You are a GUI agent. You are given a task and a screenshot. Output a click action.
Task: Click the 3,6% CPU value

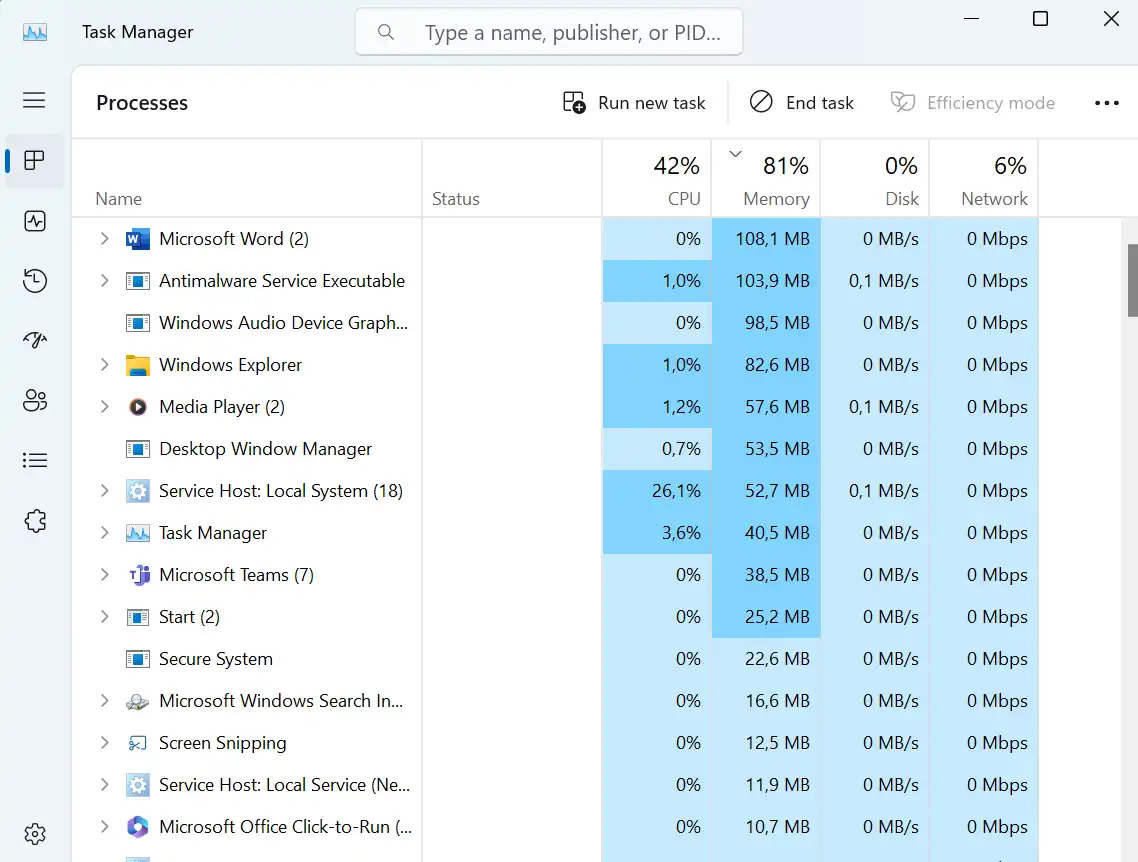tap(681, 533)
